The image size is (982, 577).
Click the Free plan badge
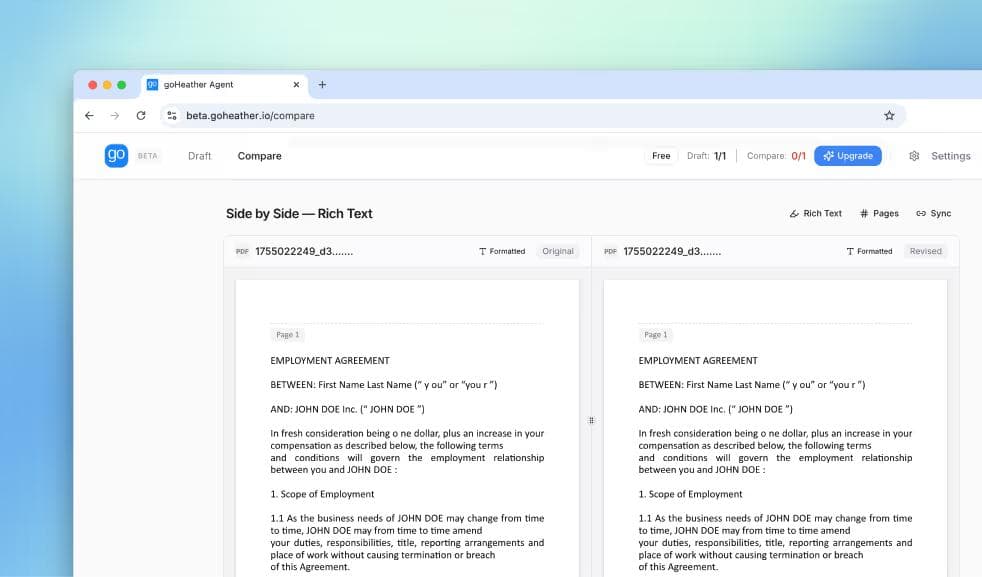[x=661, y=156]
